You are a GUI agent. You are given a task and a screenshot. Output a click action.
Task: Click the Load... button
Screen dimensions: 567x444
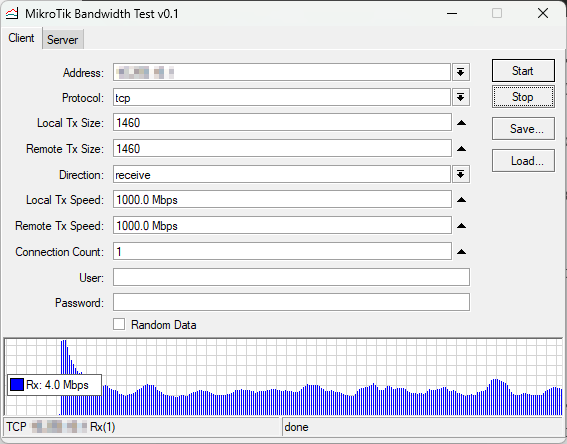tap(523, 161)
